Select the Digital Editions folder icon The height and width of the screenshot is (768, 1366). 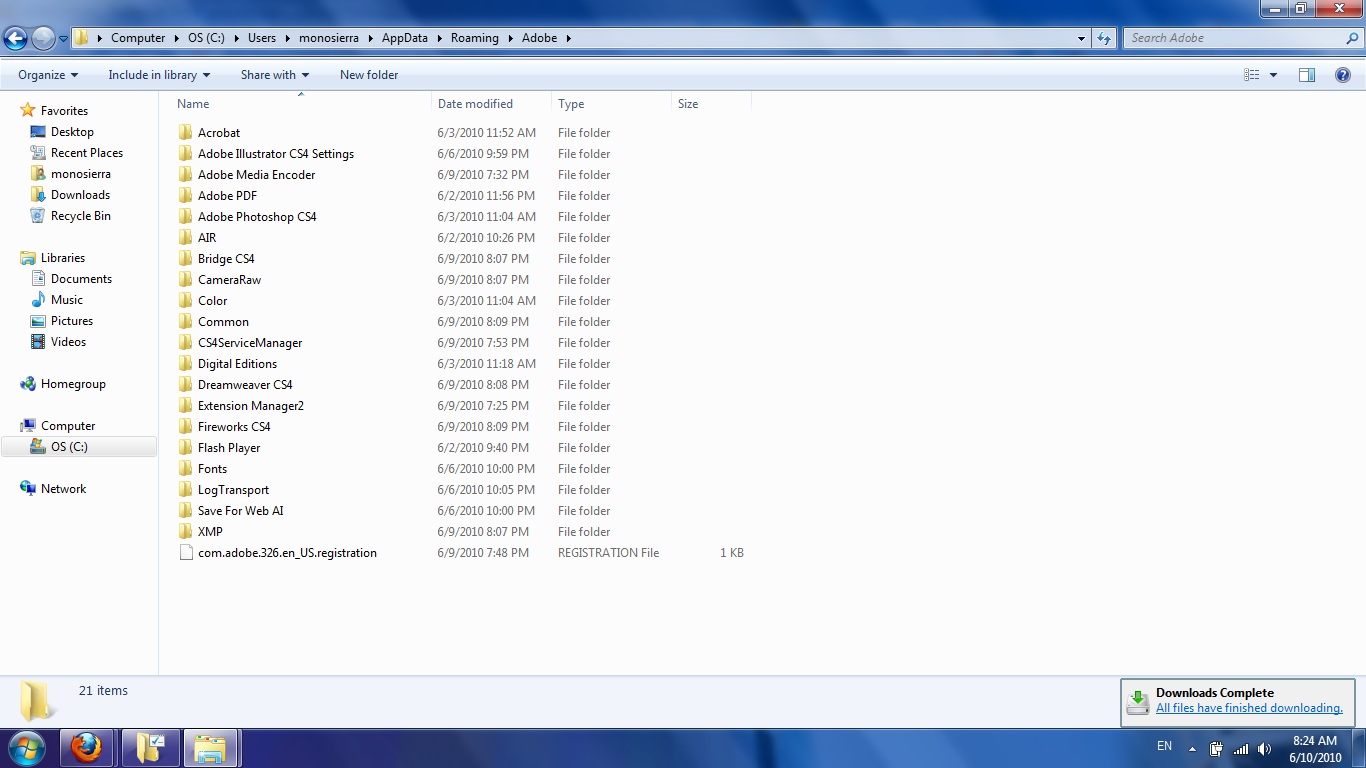185,364
